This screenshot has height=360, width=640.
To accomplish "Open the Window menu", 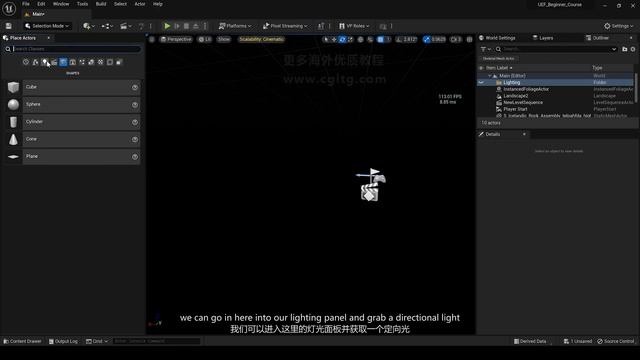I will pyautogui.click(x=61, y=4).
